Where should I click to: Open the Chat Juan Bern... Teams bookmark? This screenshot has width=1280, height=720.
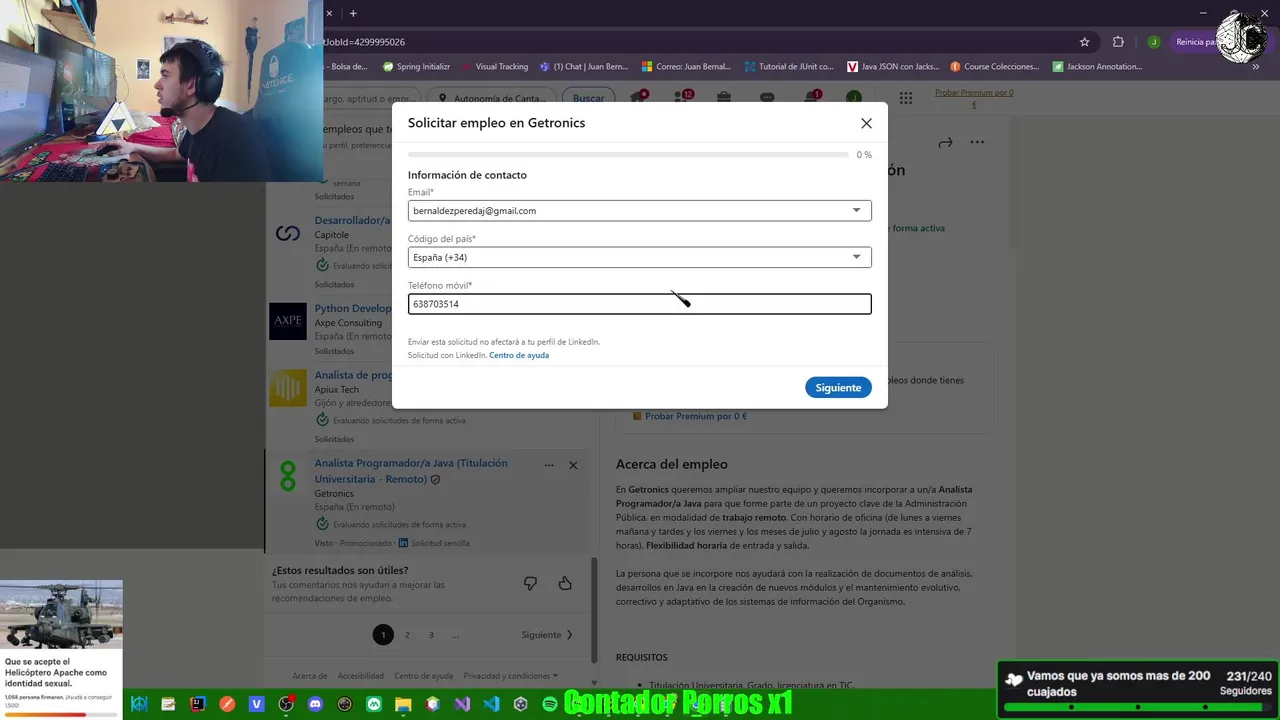point(584,67)
